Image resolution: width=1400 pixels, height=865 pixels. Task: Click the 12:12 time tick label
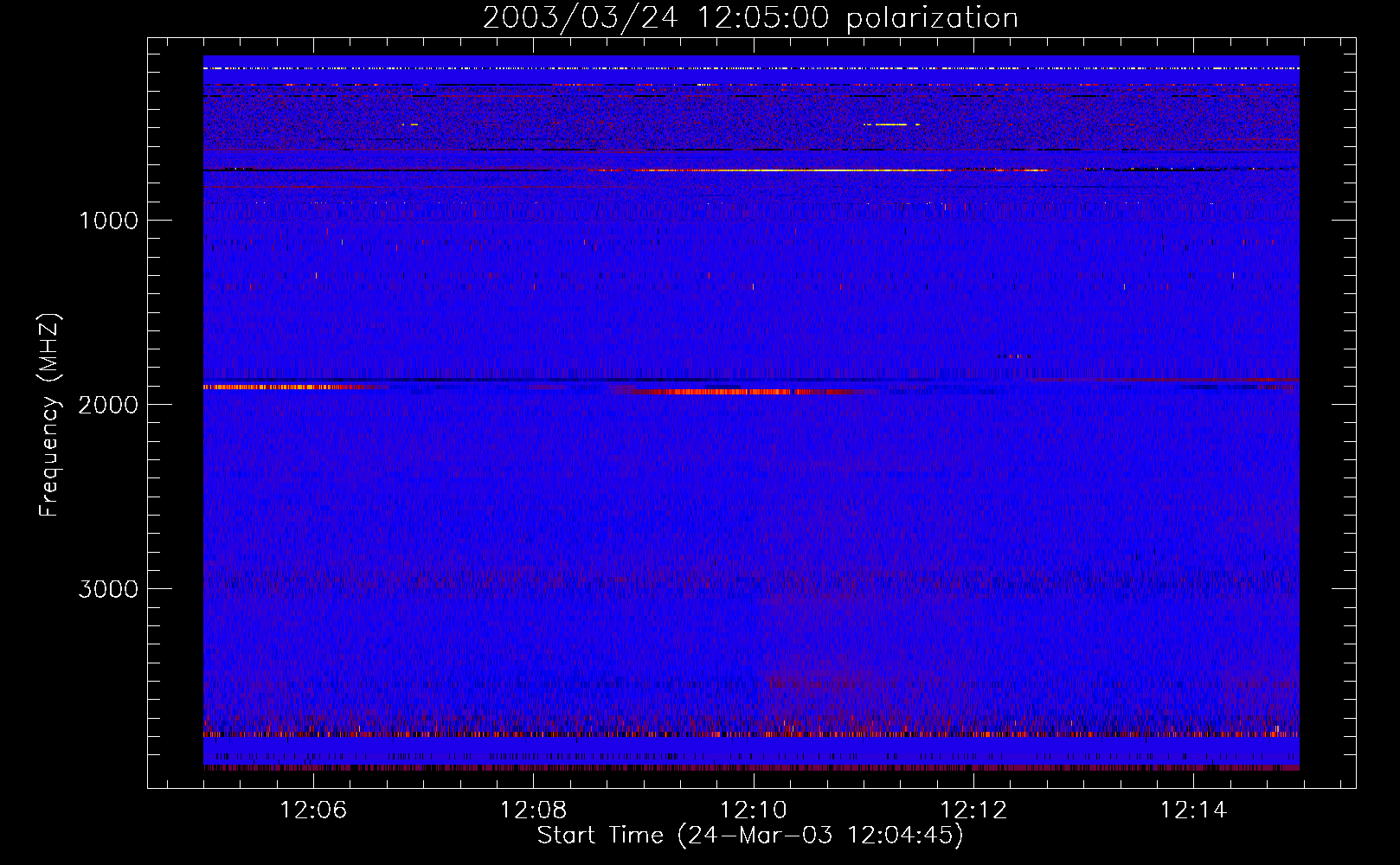pyautogui.click(x=973, y=811)
